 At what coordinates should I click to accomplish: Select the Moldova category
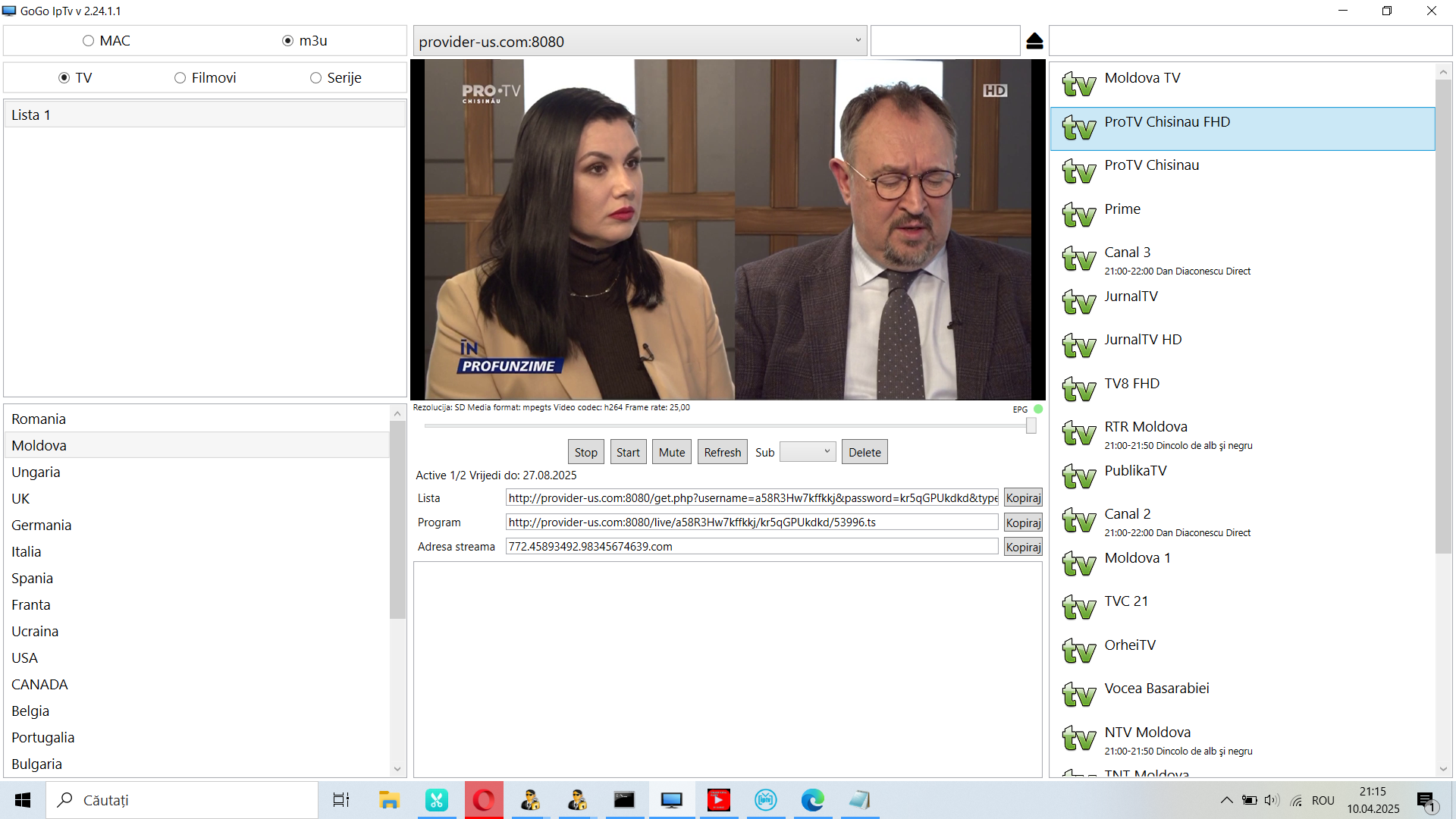(197, 445)
